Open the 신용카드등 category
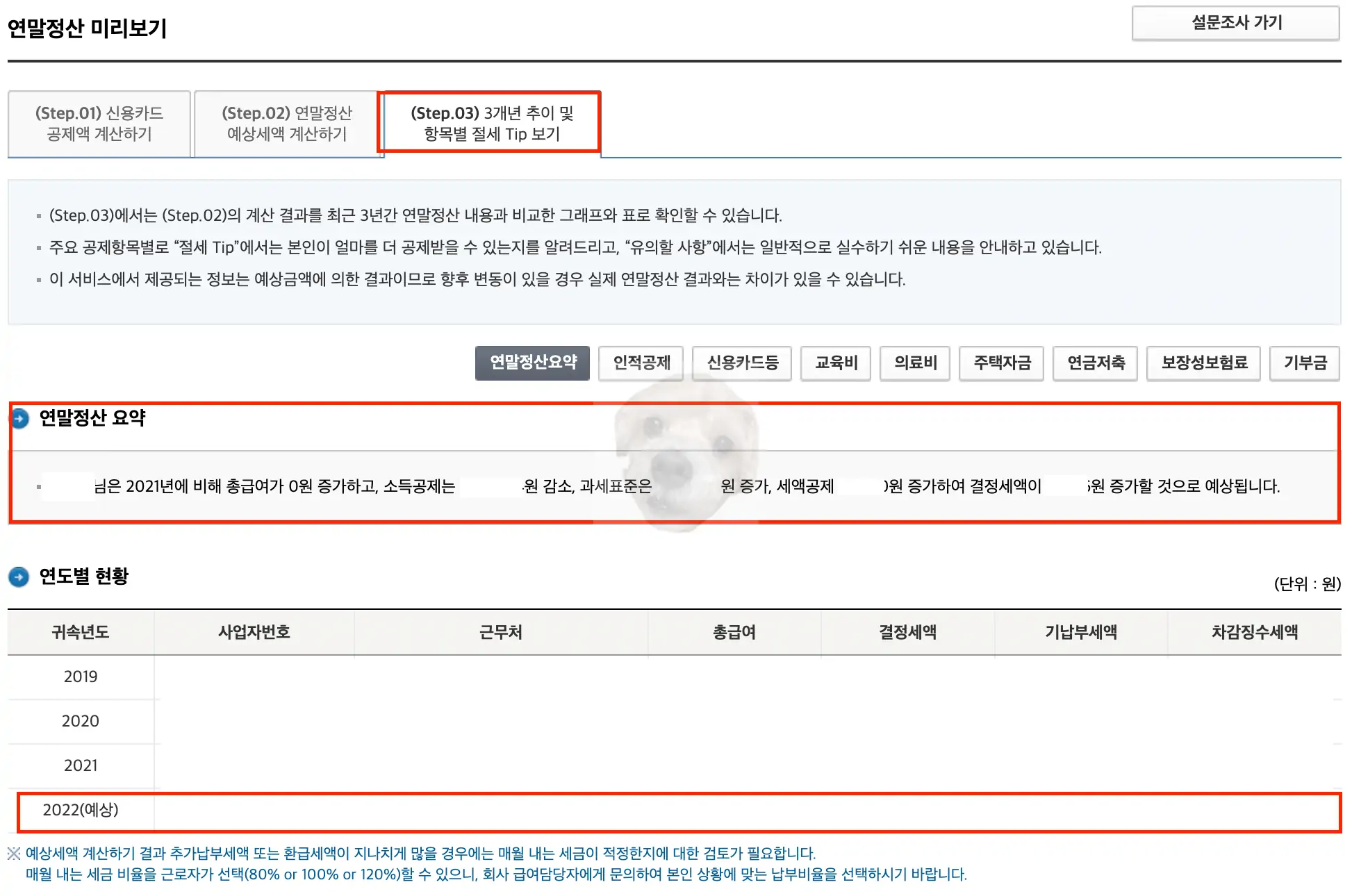 tap(741, 363)
